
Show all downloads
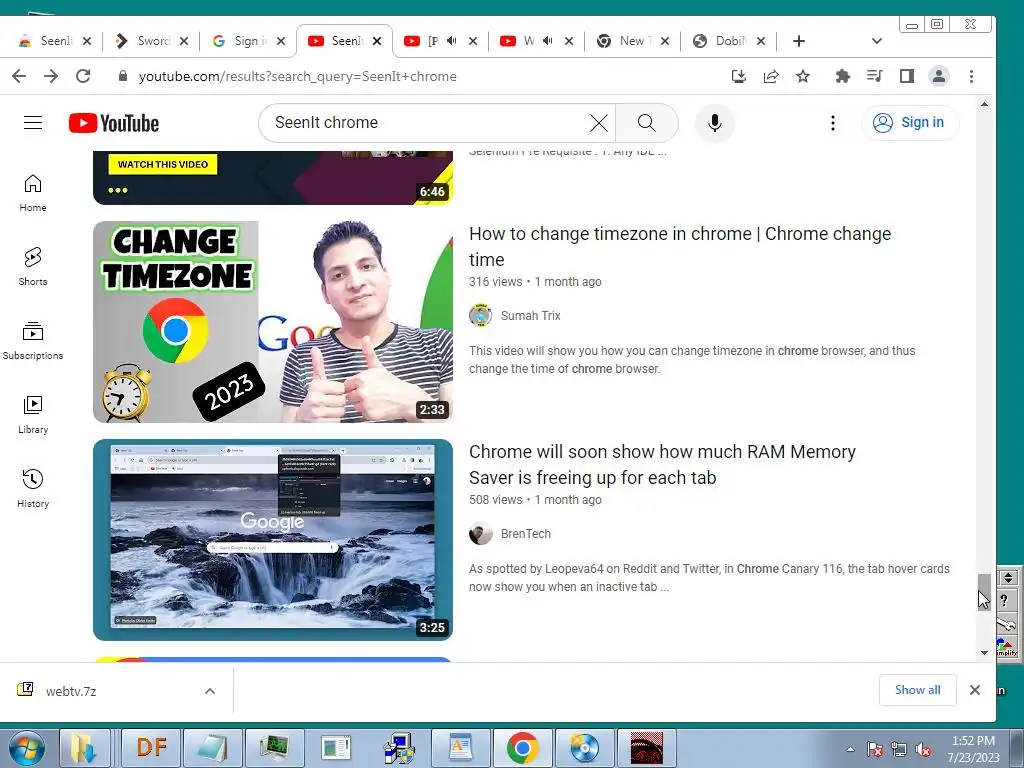coord(918,690)
